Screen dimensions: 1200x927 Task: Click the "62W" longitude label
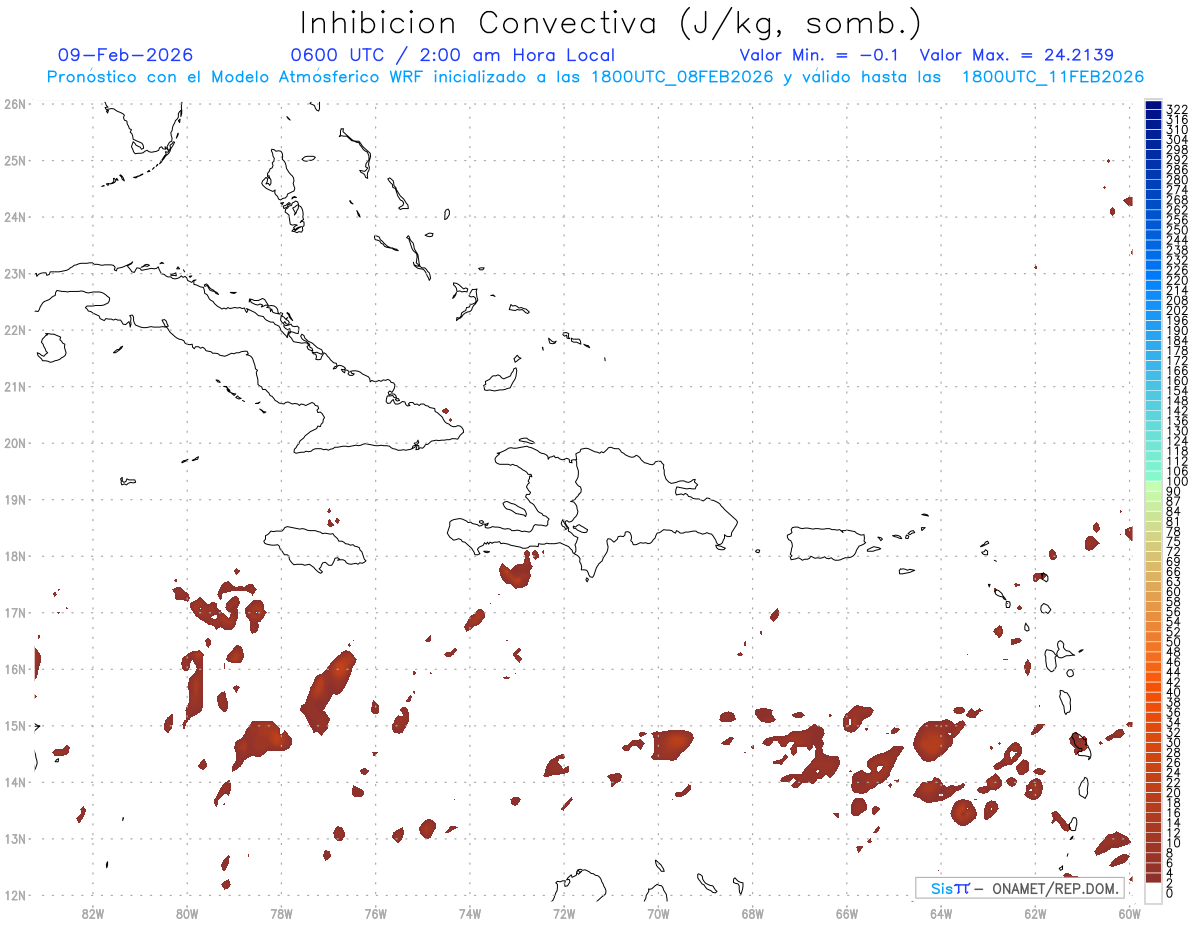(x=1035, y=914)
